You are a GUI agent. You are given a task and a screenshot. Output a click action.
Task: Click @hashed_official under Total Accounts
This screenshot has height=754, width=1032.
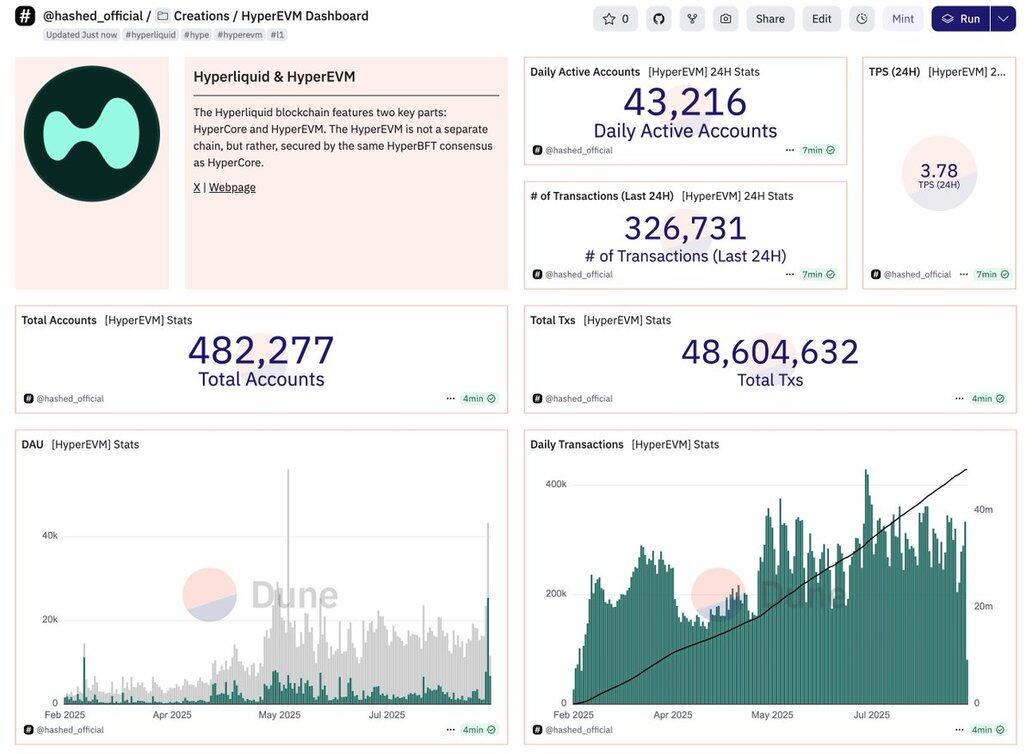pos(70,399)
